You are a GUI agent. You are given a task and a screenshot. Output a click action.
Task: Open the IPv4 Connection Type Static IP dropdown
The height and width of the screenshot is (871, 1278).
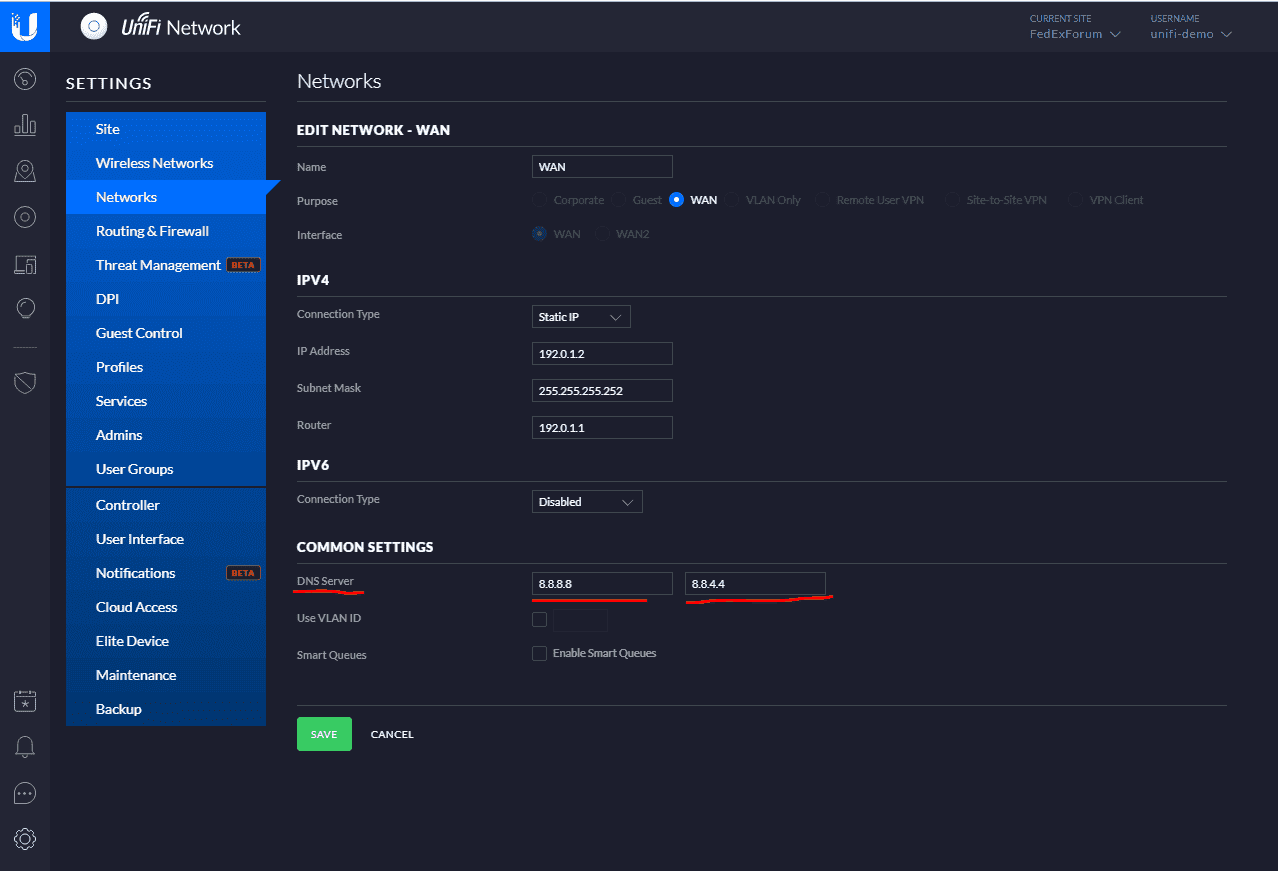[x=581, y=317]
